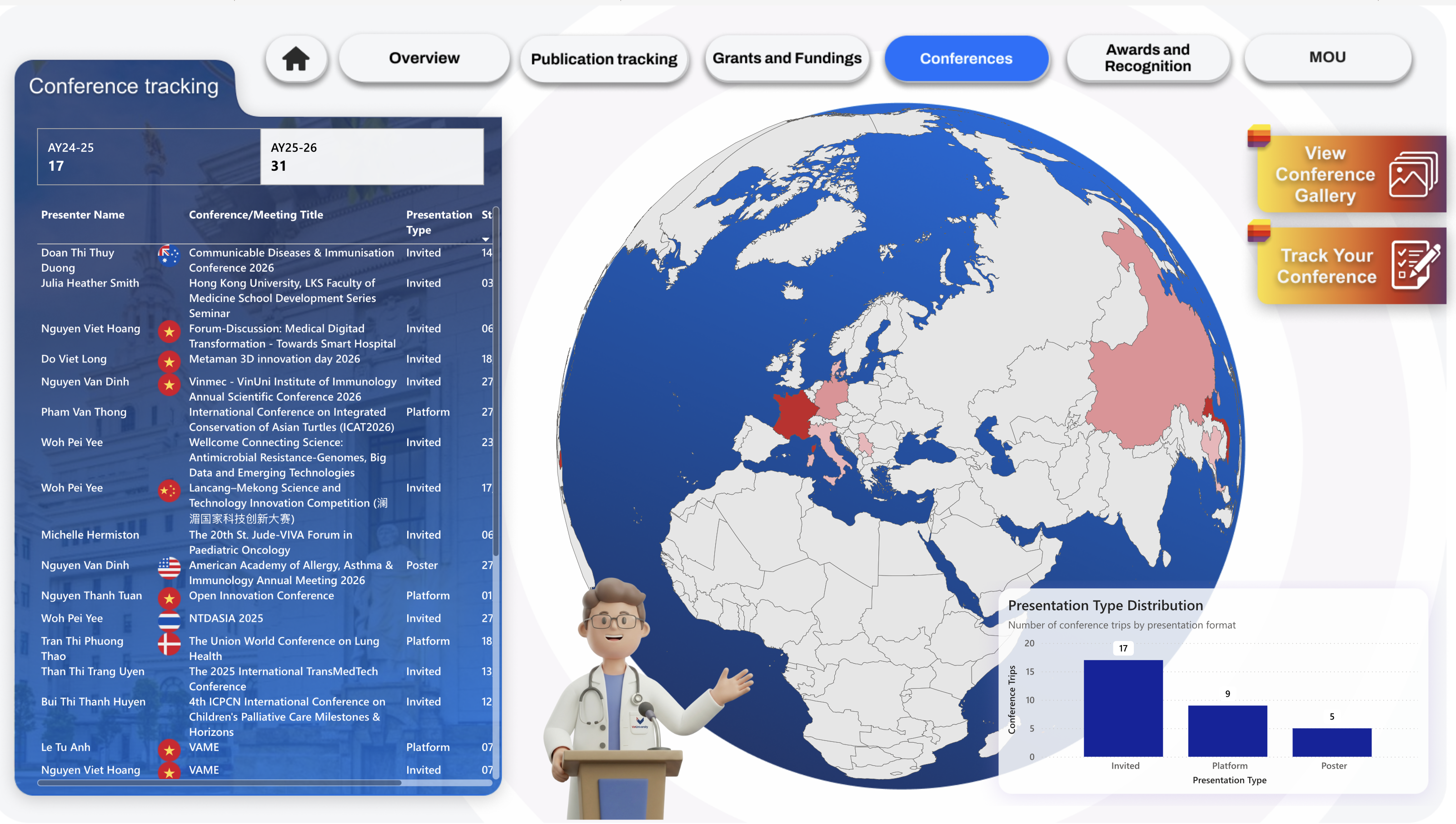
Task: Click 'Platform' type in Pham Van Thong row
Action: [428, 412]
